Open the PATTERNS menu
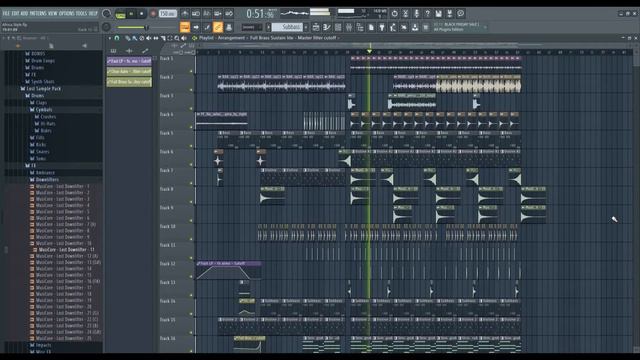 pyautogui.click(x=38, y=13)
